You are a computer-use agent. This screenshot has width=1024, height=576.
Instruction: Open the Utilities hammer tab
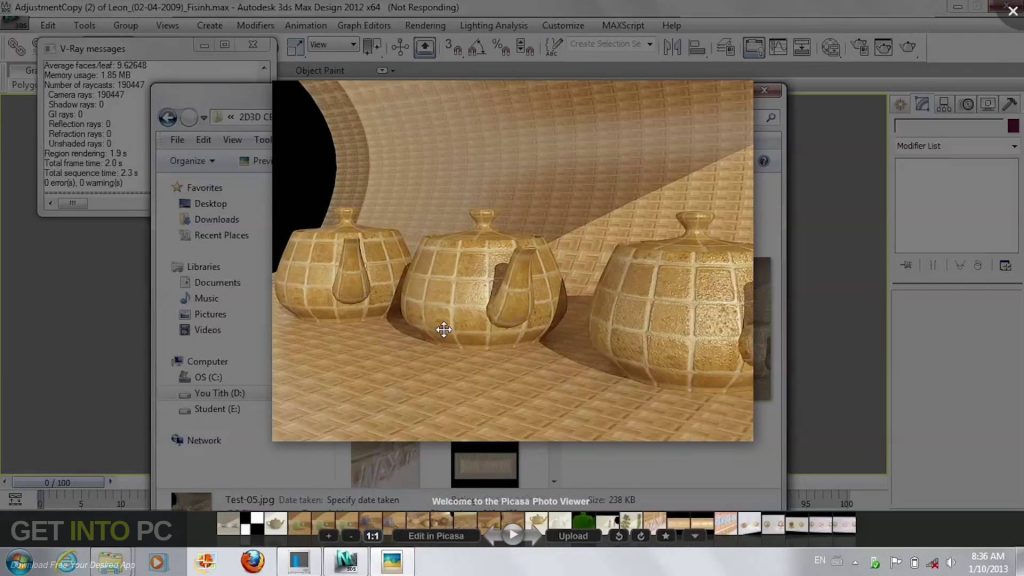(1010, 104)
